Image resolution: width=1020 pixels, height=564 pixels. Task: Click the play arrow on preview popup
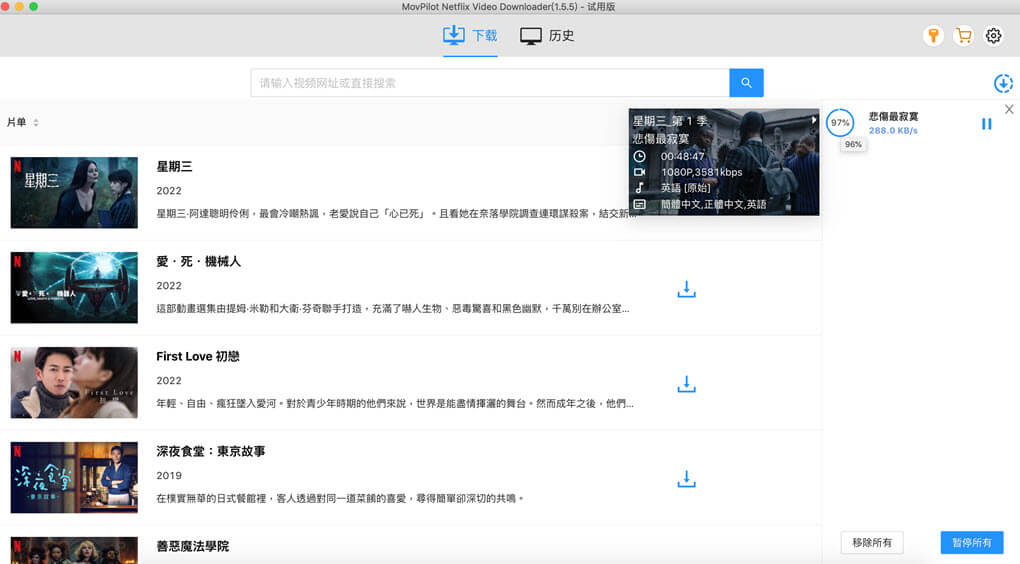813,120
